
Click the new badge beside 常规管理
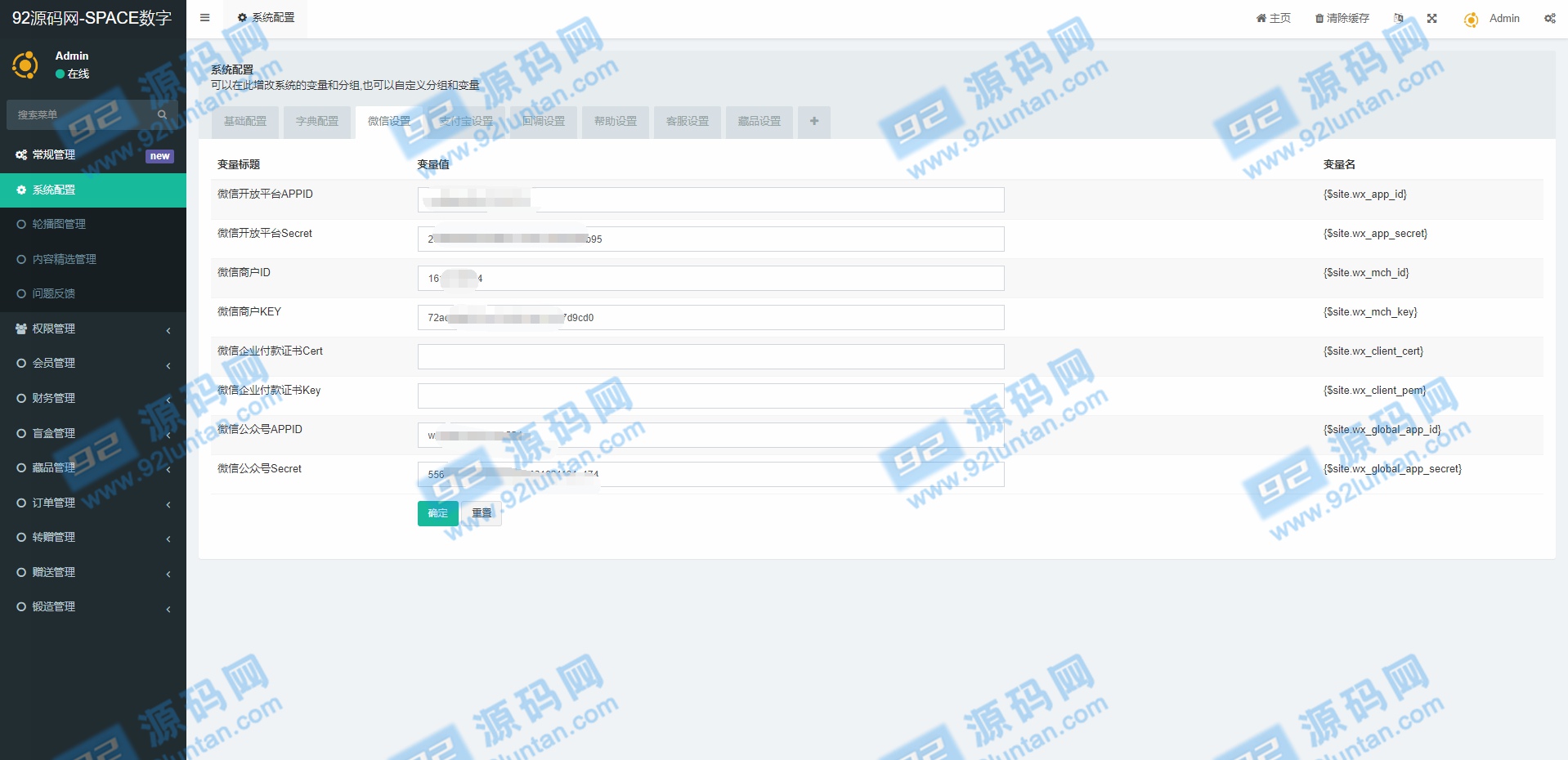tap(159, 156)
